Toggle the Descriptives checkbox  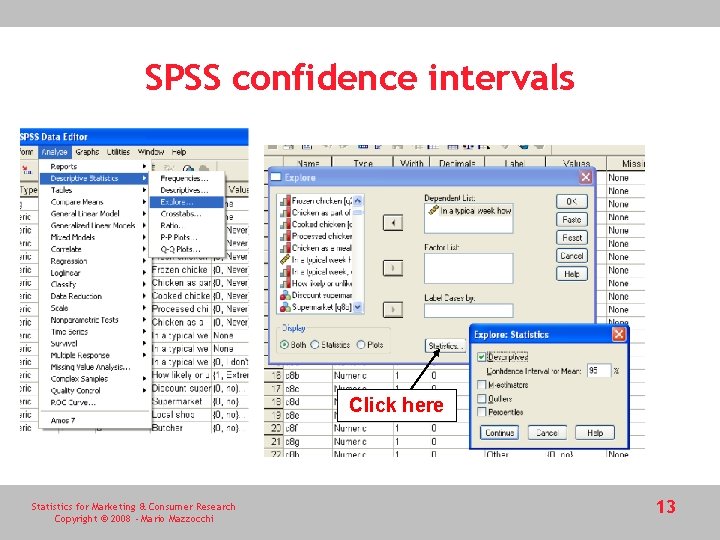click(482, 357)
